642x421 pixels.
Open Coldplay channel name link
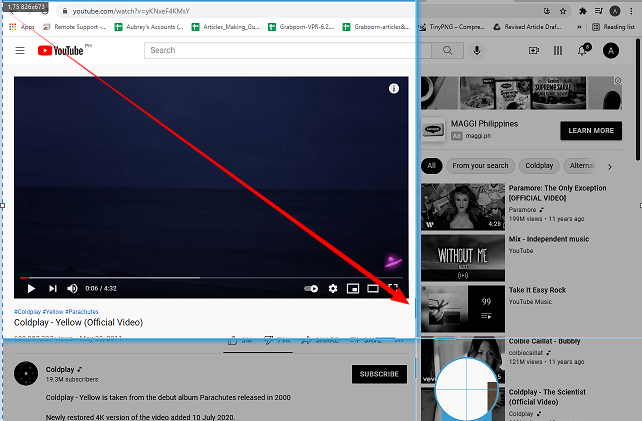coord(60,369)
